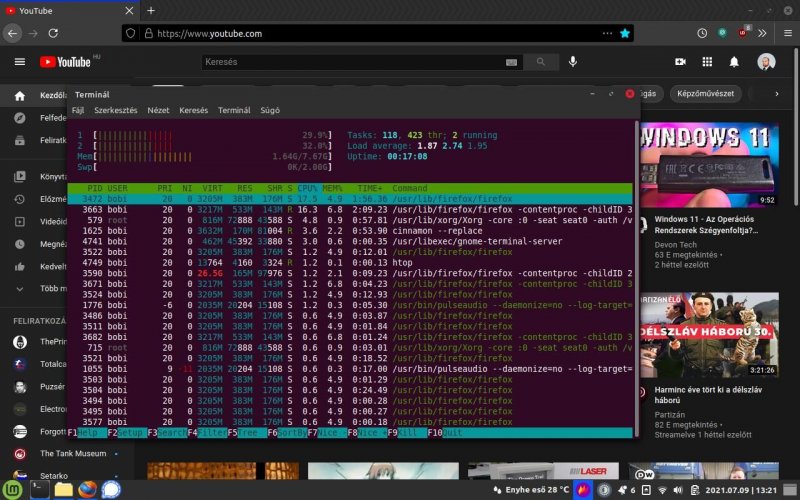Click the Explore compass sidebar icon

tap(20, 118)
